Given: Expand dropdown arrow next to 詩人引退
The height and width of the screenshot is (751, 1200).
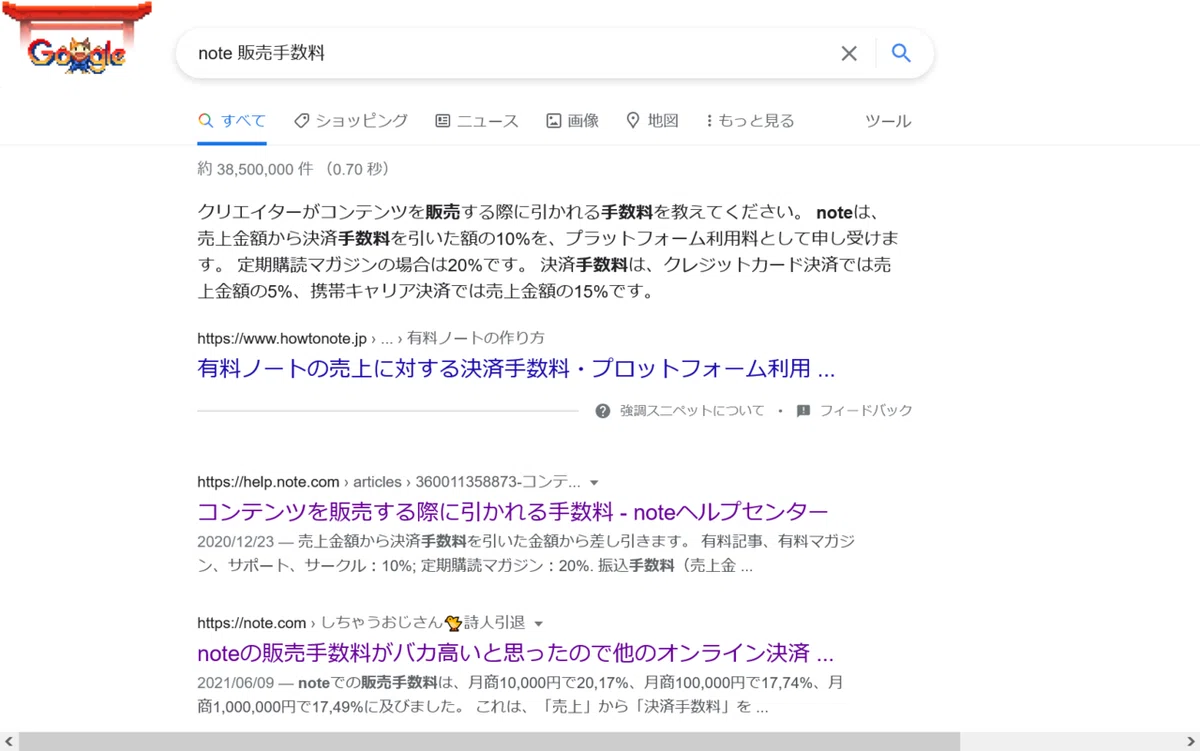Looking at the screenshot, I should pyautogui.click(x=538, y=624).
